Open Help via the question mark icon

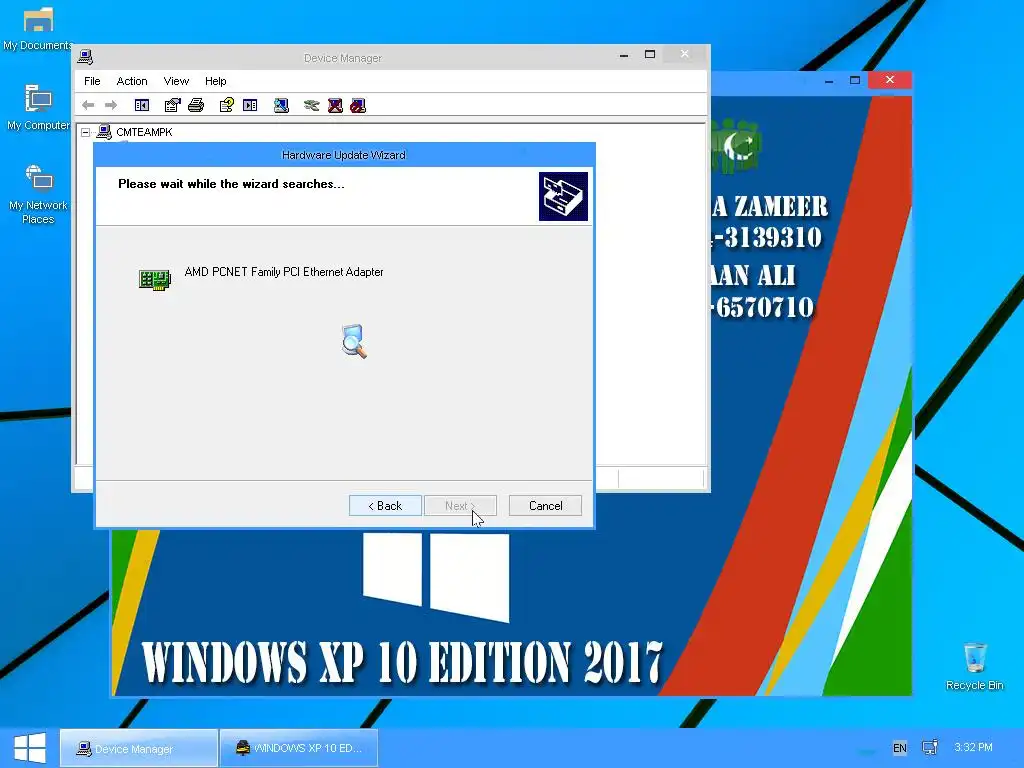(227, 105)
